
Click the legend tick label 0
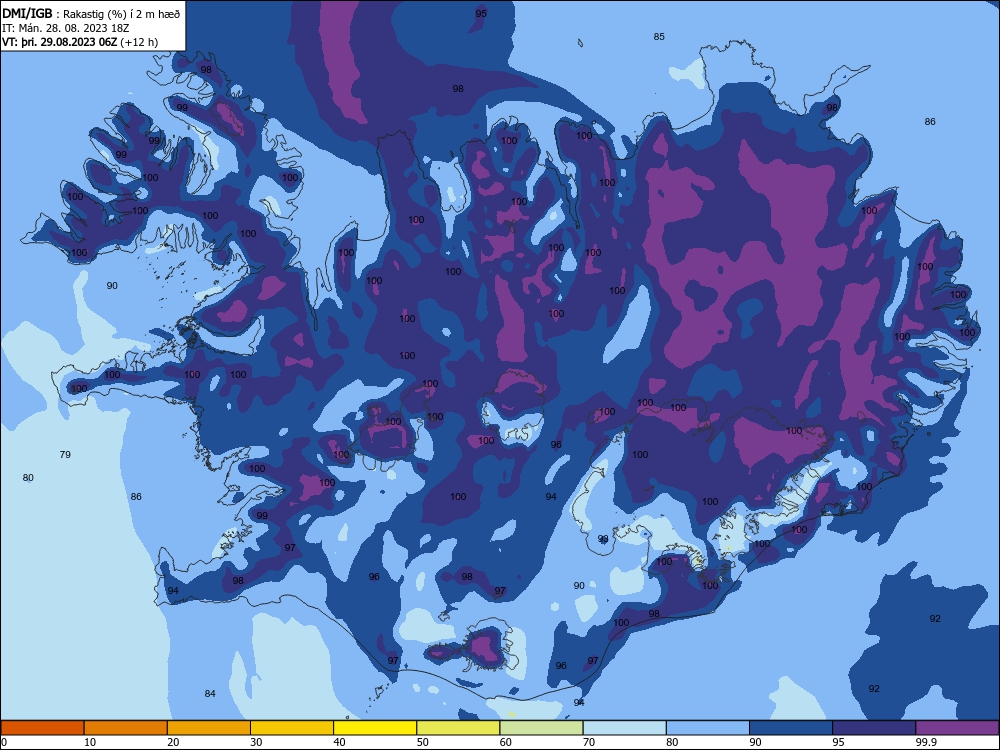[x=4, y=742]
